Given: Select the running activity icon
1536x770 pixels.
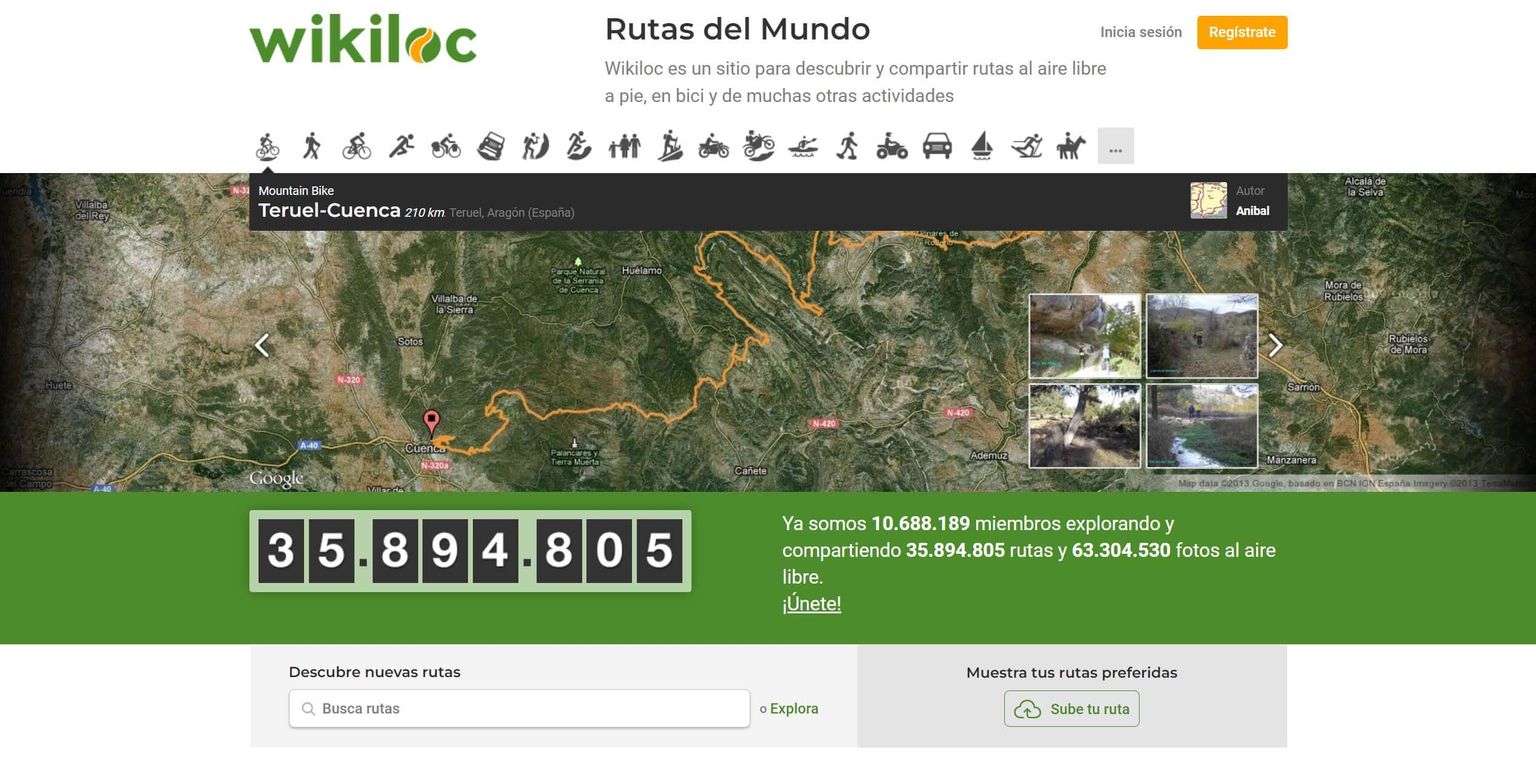Looking at the screenshot, I should click(x=401, y=146).
